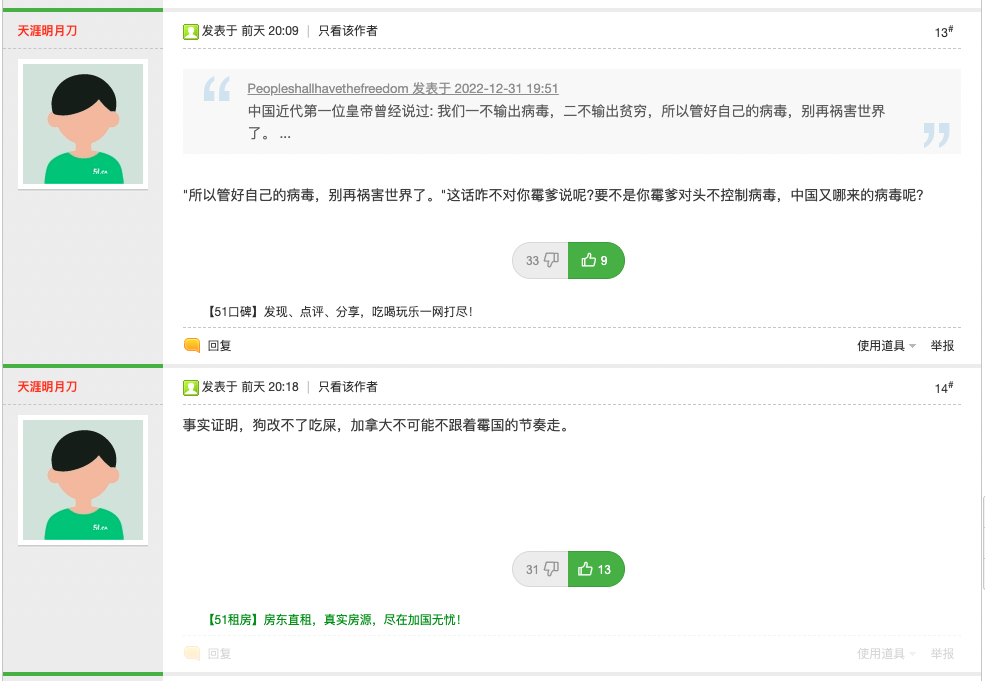Screen dimensions: 985x681
Task: Click floor number 13#
Action: tap(944, 31)
